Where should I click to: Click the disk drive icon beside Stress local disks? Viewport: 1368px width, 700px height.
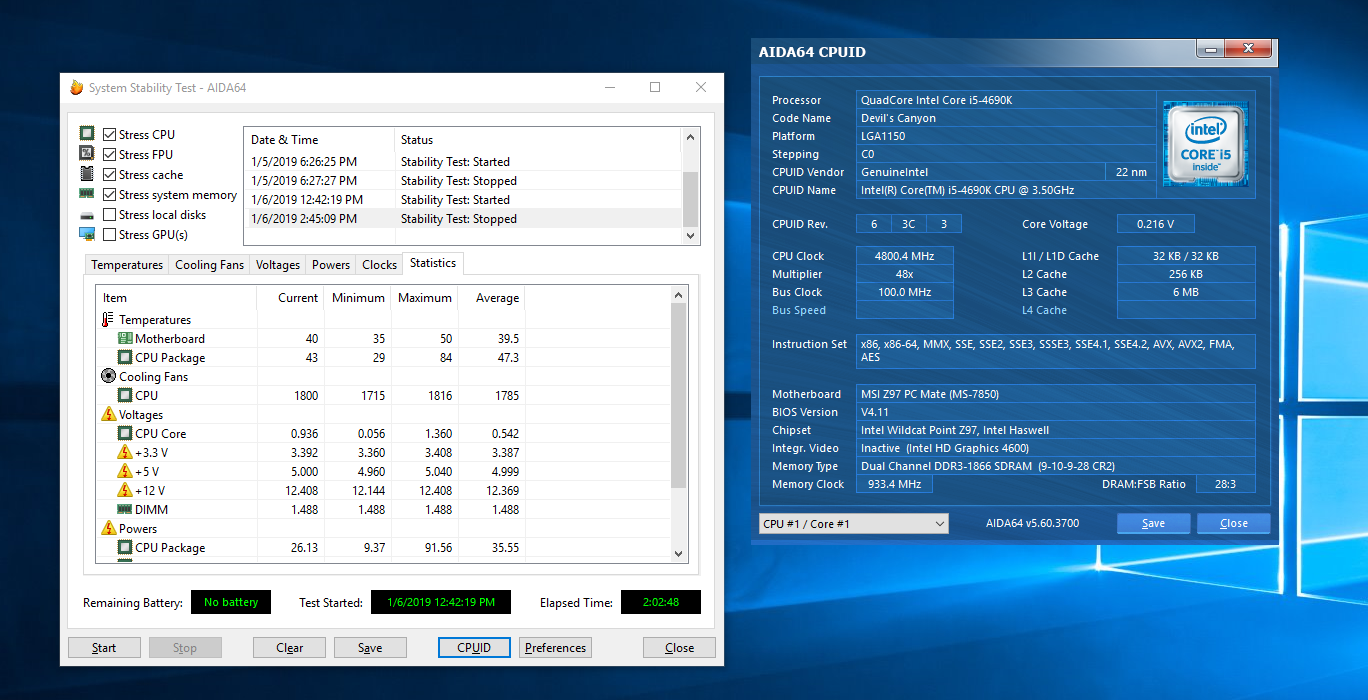[87, 215]
